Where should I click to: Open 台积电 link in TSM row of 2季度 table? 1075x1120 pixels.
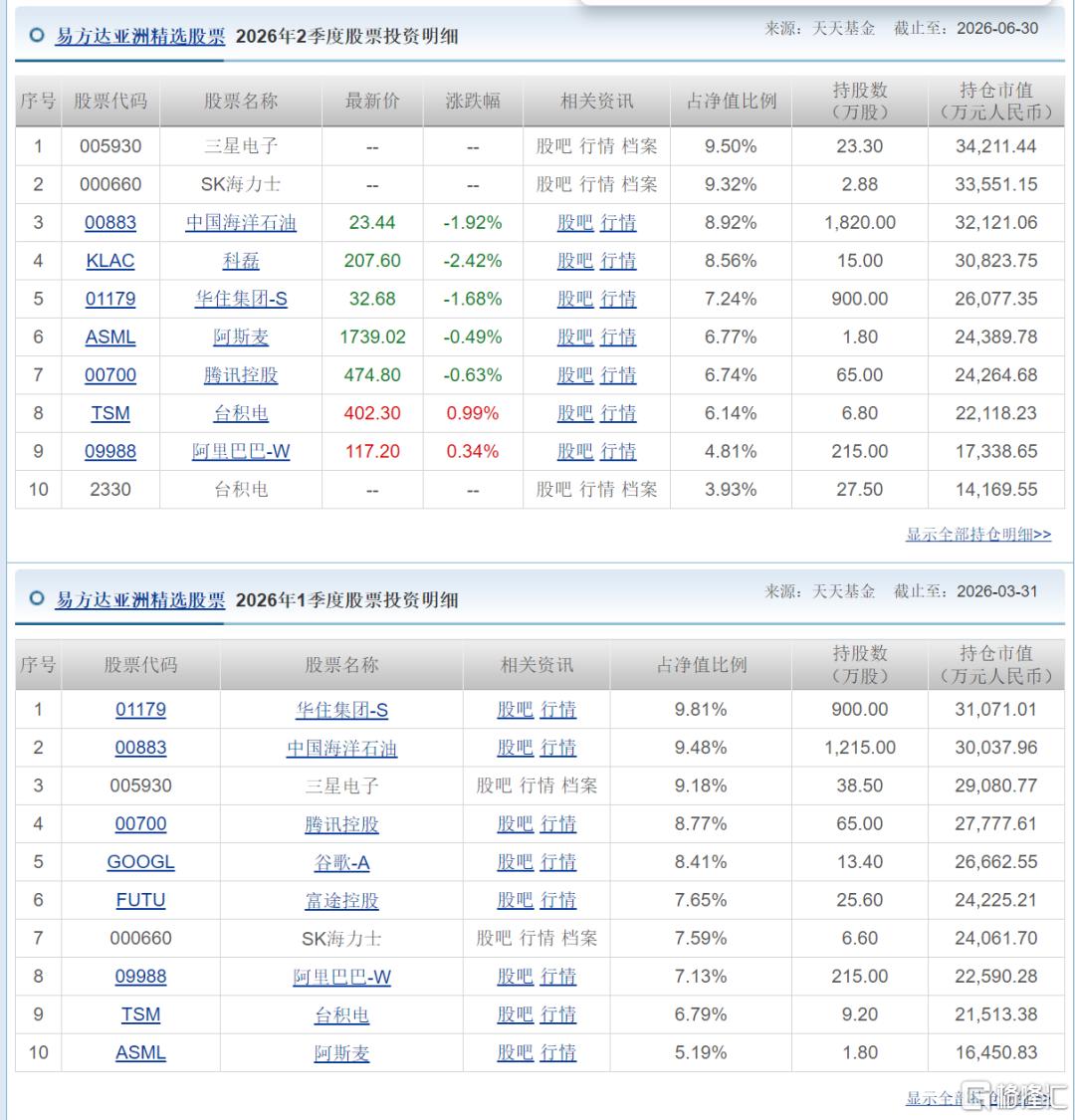click(x=241, y=413)
